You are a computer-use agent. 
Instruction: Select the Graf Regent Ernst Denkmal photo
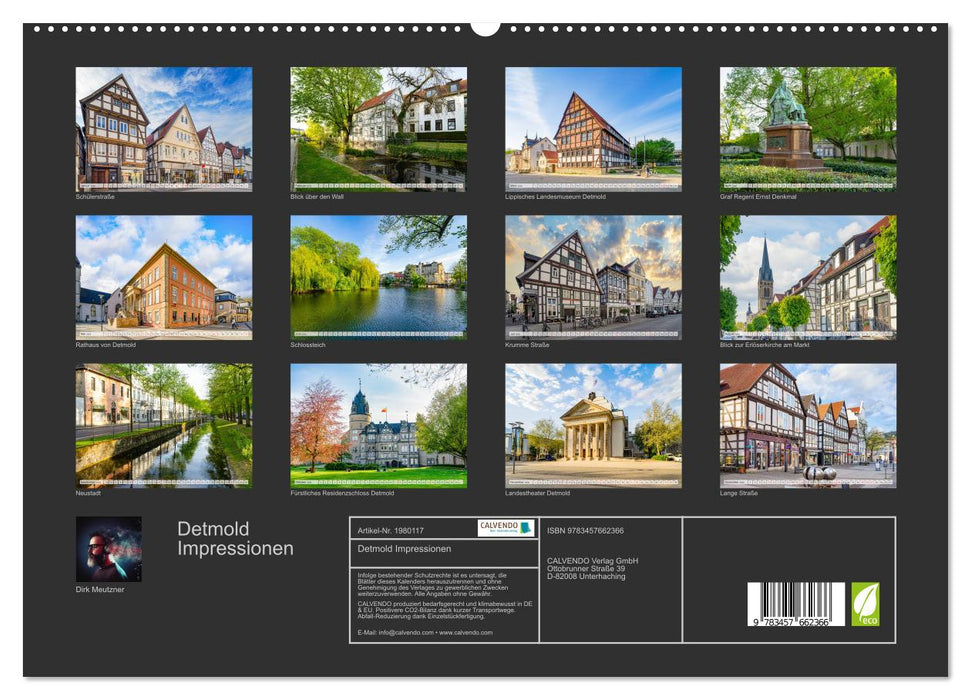808,128
